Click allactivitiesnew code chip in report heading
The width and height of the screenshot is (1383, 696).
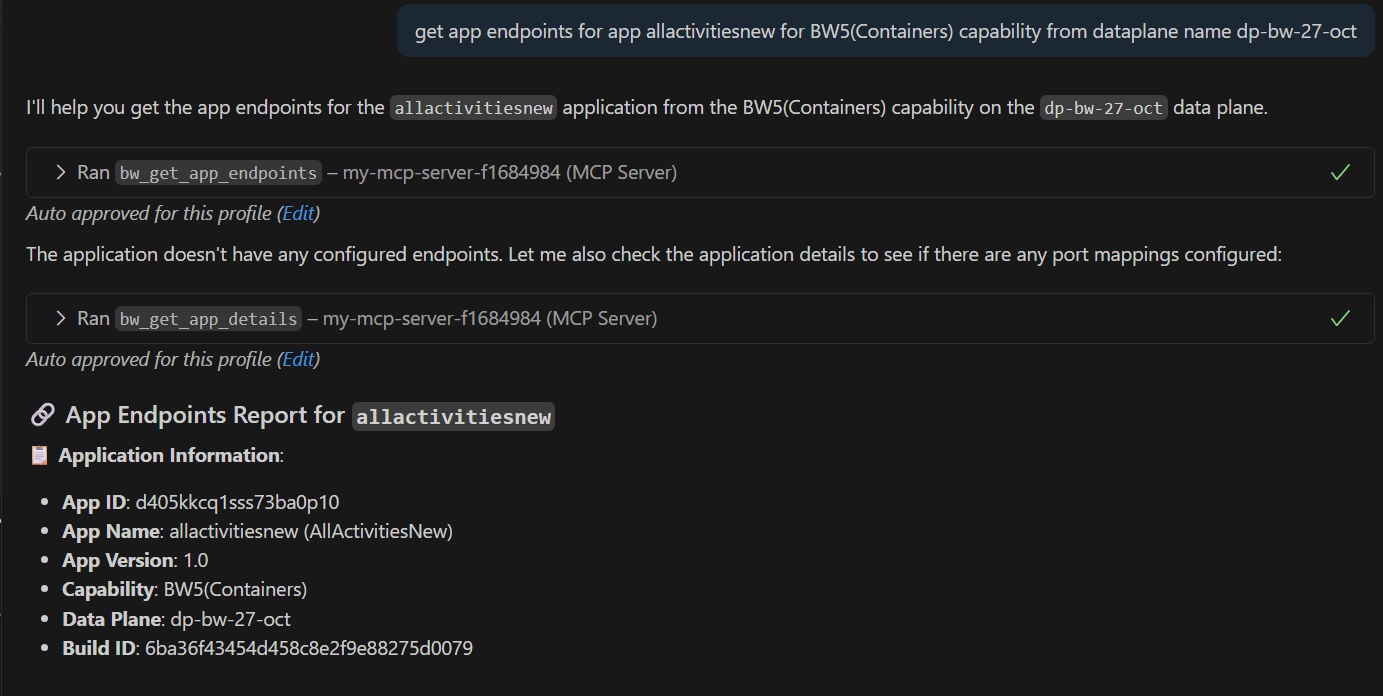coord(453,416)
